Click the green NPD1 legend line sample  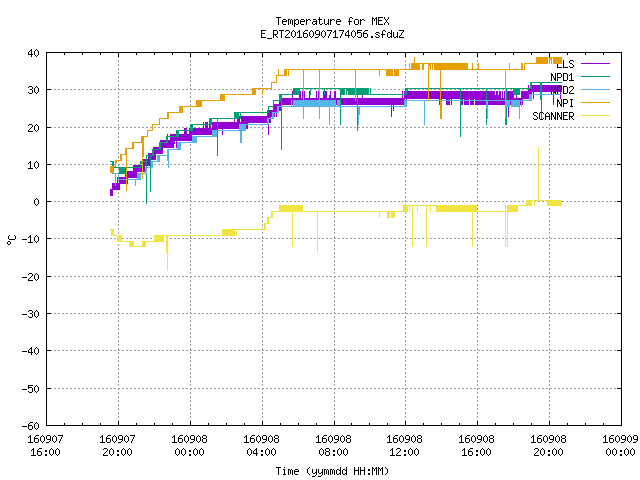pyautogui.click(x=595, y=76)
